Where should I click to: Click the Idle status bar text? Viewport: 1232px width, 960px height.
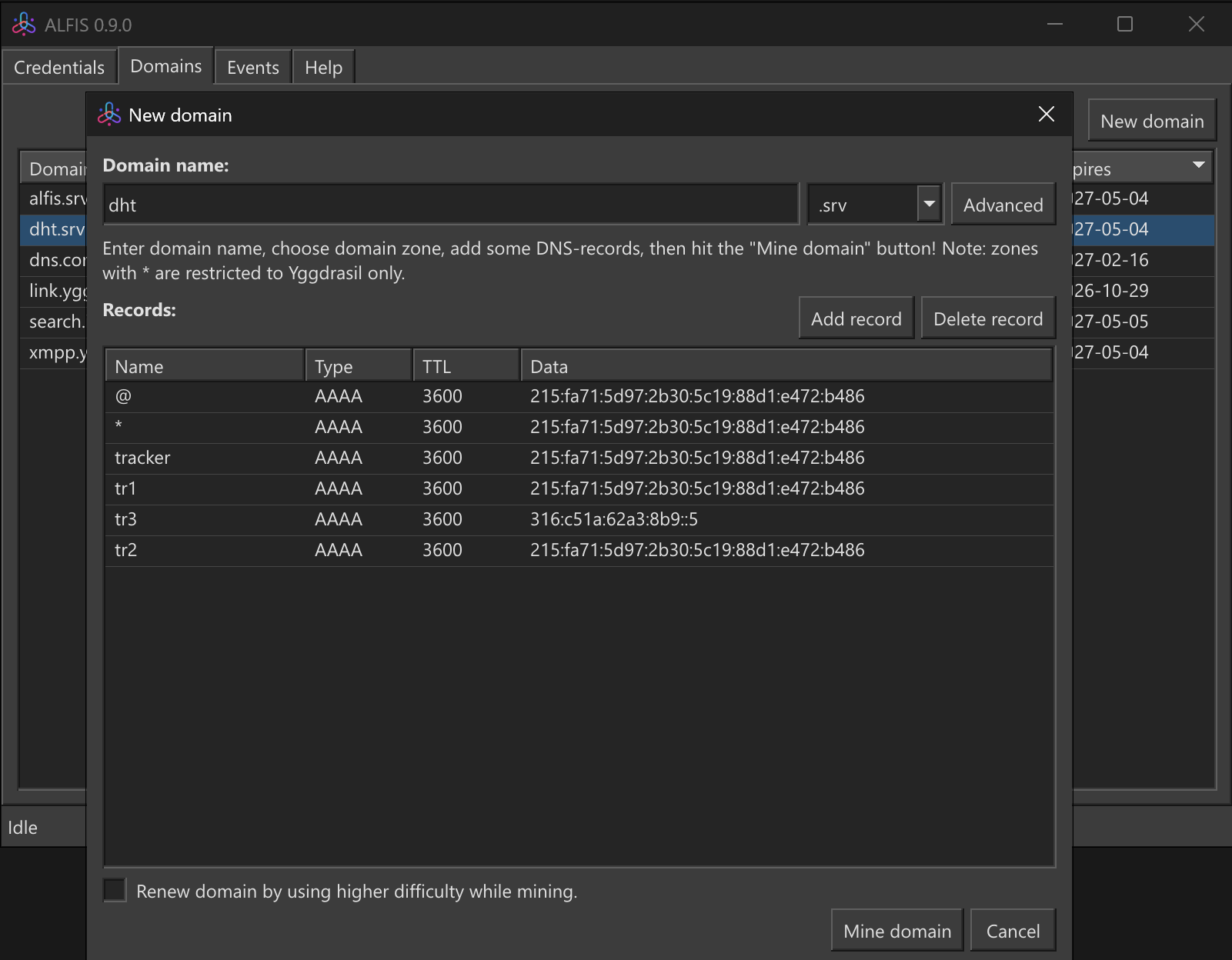(22, 828)
